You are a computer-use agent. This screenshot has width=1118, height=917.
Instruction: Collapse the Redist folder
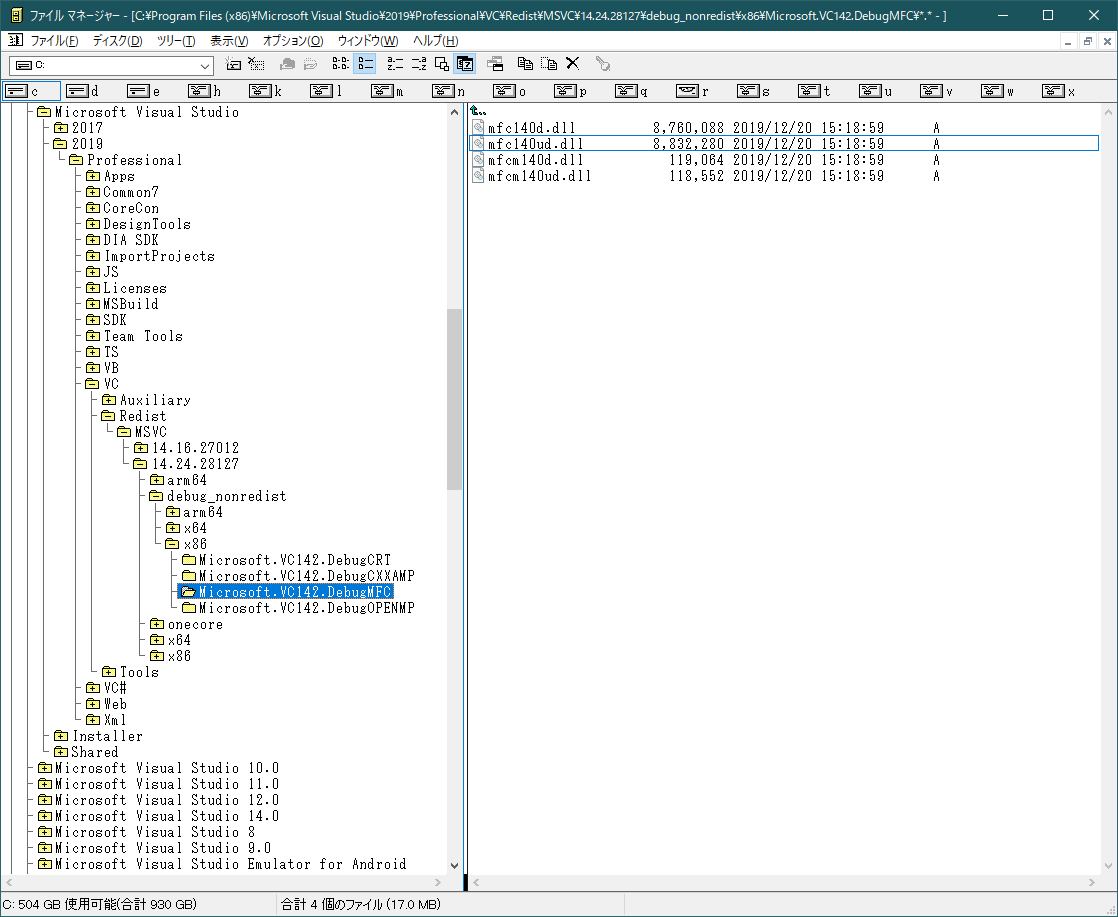tap(108, 416)
